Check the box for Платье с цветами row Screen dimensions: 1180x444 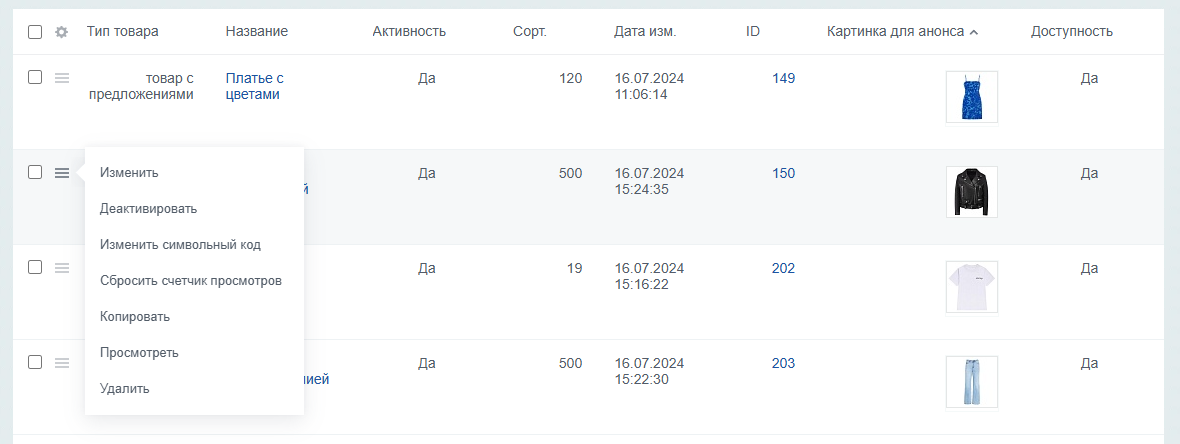(35, 77)
